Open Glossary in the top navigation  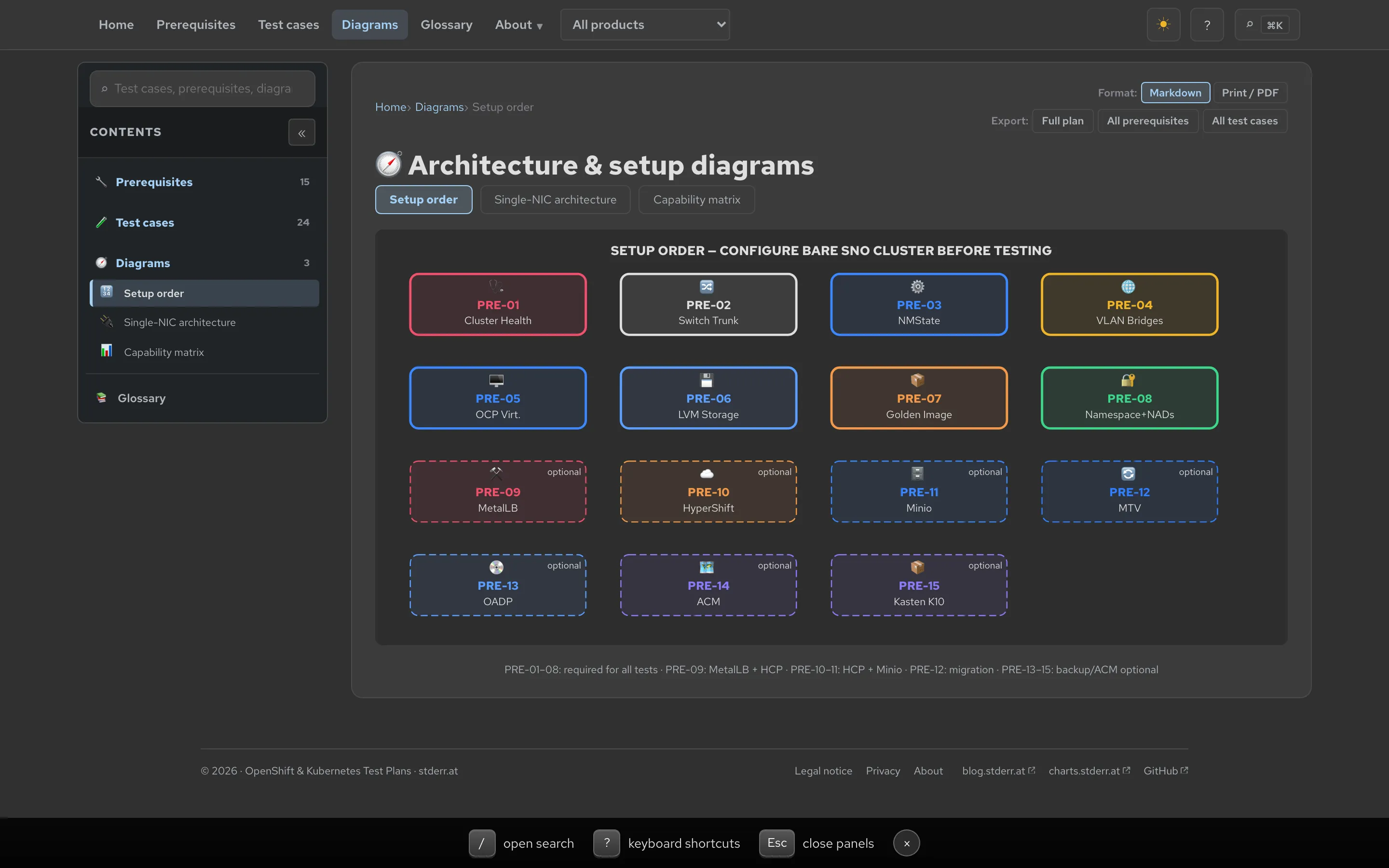446,25
